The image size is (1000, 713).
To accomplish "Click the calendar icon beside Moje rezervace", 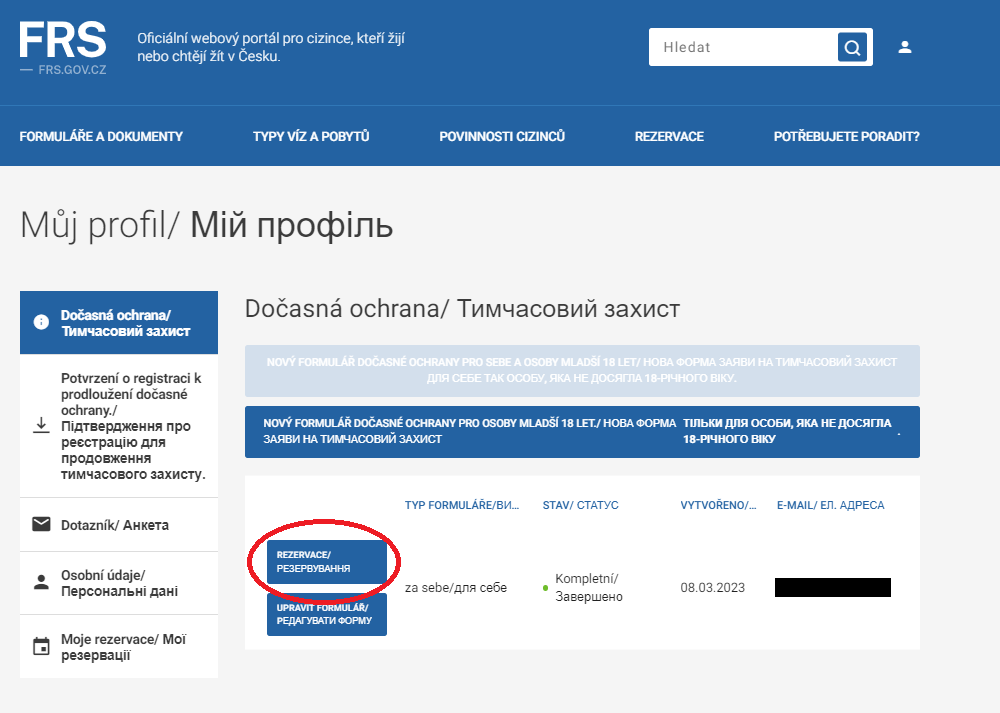I will [41, 647].
